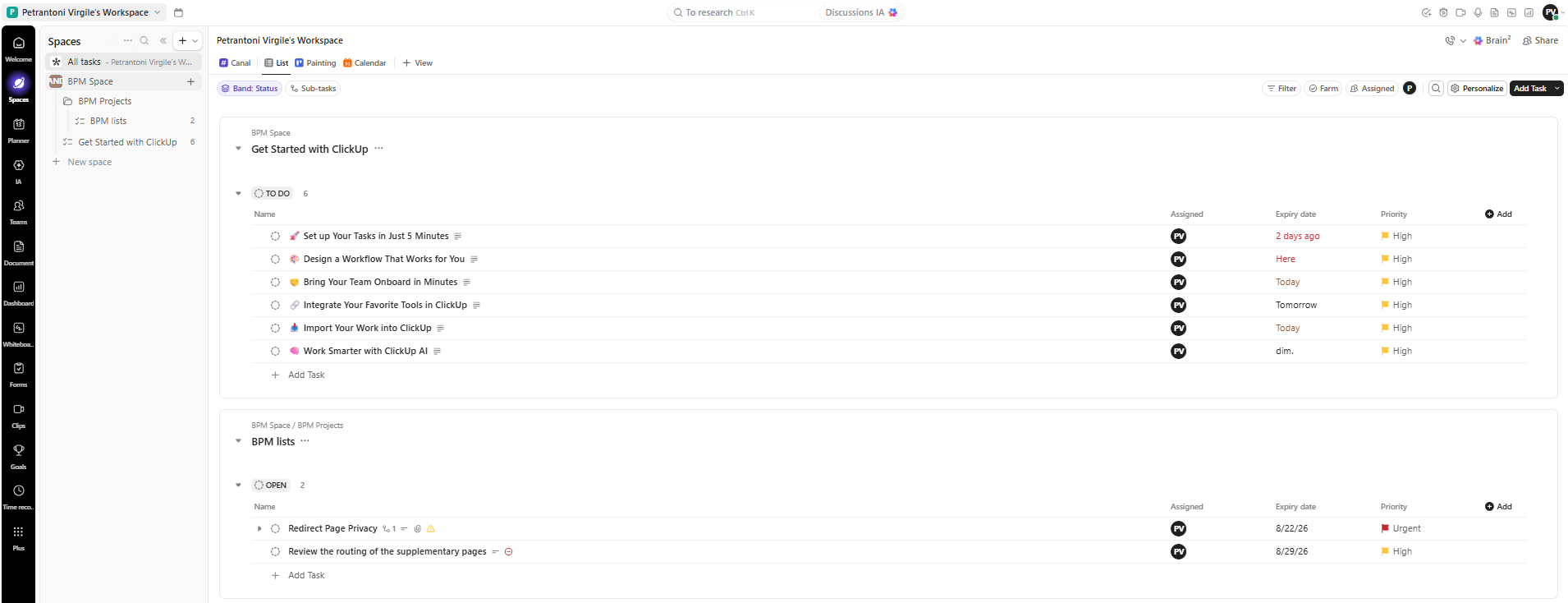Click the notepad document icon in top bar
Screen dimensions: 1568x603
[1494, 12]
